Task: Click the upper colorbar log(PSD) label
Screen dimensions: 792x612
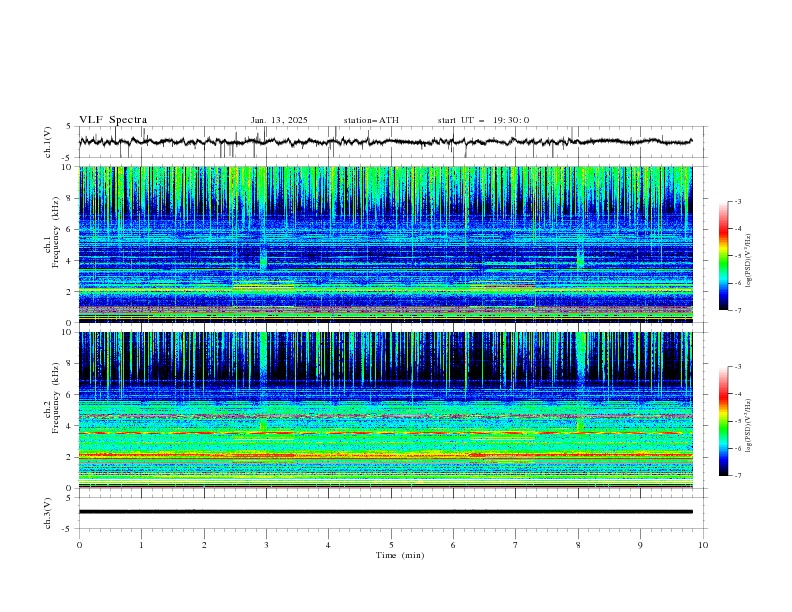Action: 748,261
